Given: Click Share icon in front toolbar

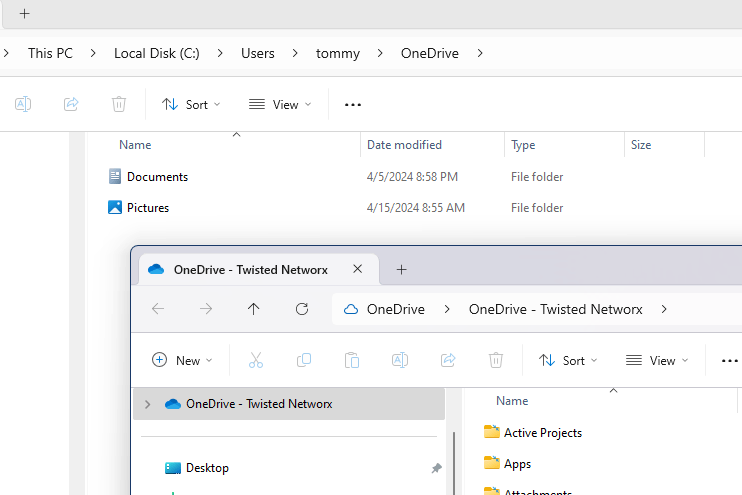Looking at the screenshot, I should [x=448, y=360].
